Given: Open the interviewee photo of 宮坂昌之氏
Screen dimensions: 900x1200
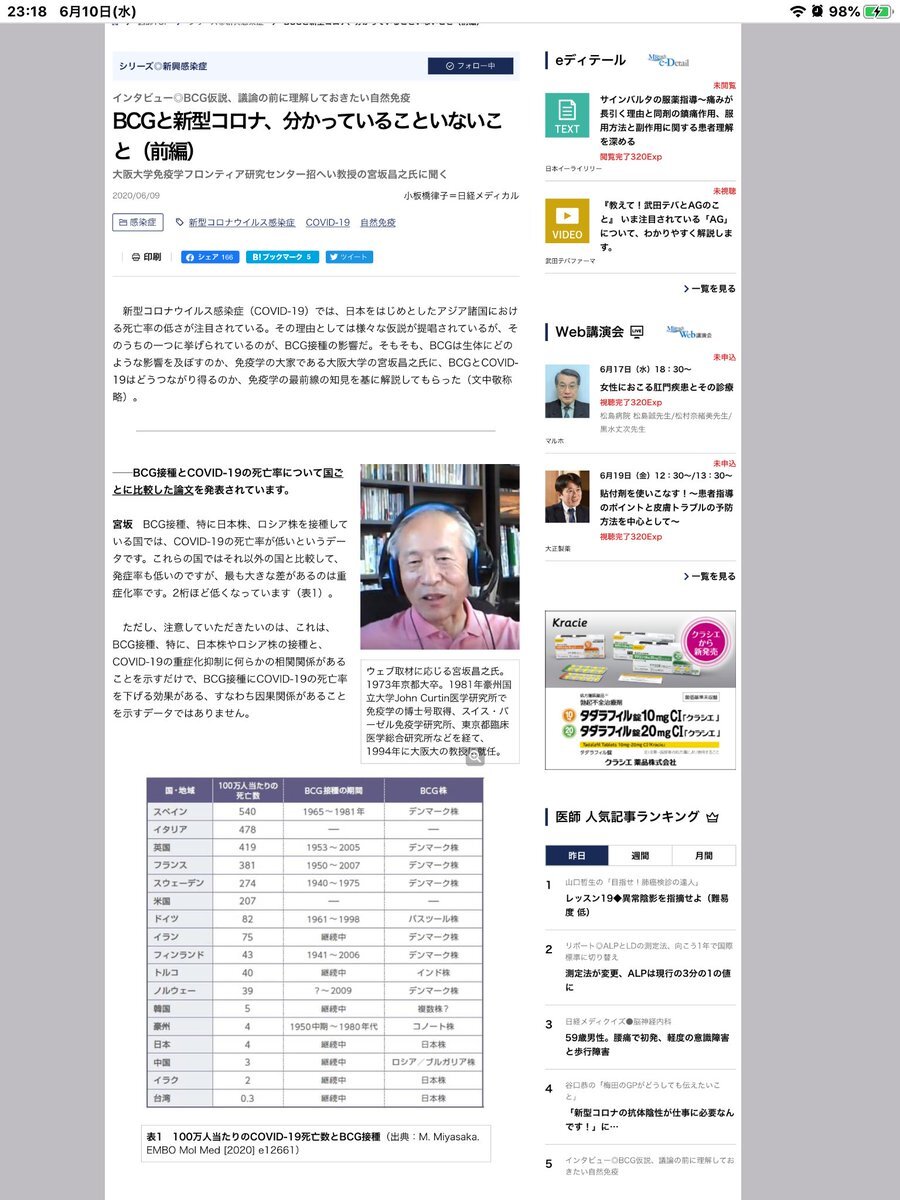Looking at the screenshot, I should point(439,556).
